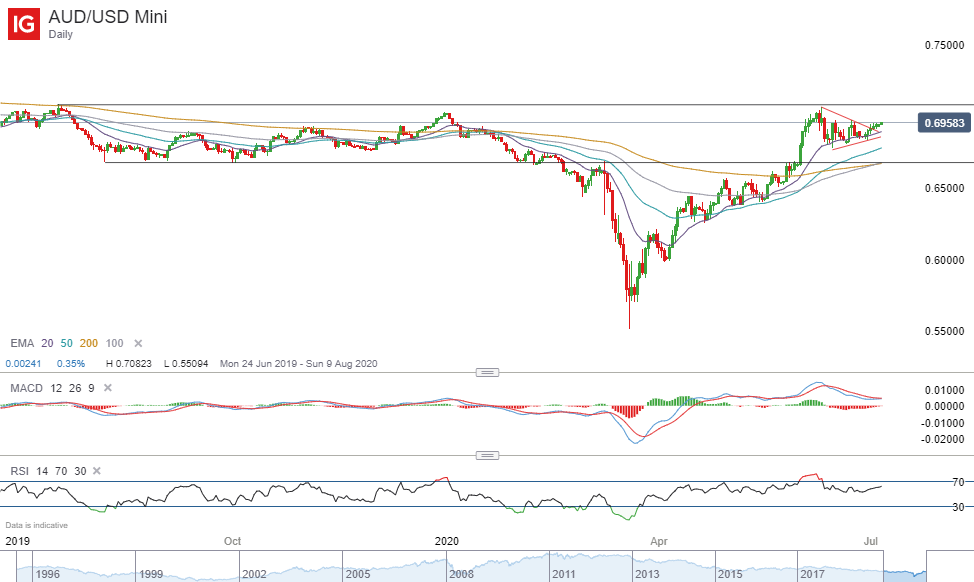Click the Oct label on time axis
The image size is (974, 582).
click(232, 541)
